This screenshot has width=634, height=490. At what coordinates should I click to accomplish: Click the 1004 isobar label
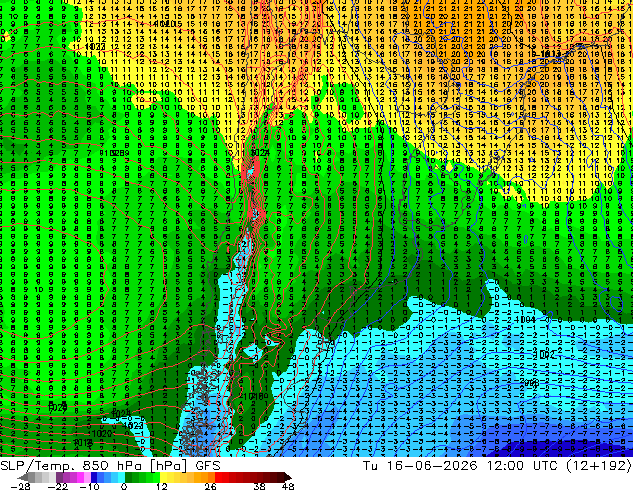[x=526, y=319]
